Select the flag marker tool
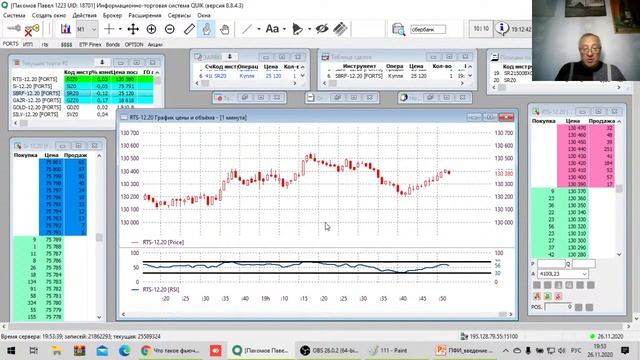 (298, 29)
